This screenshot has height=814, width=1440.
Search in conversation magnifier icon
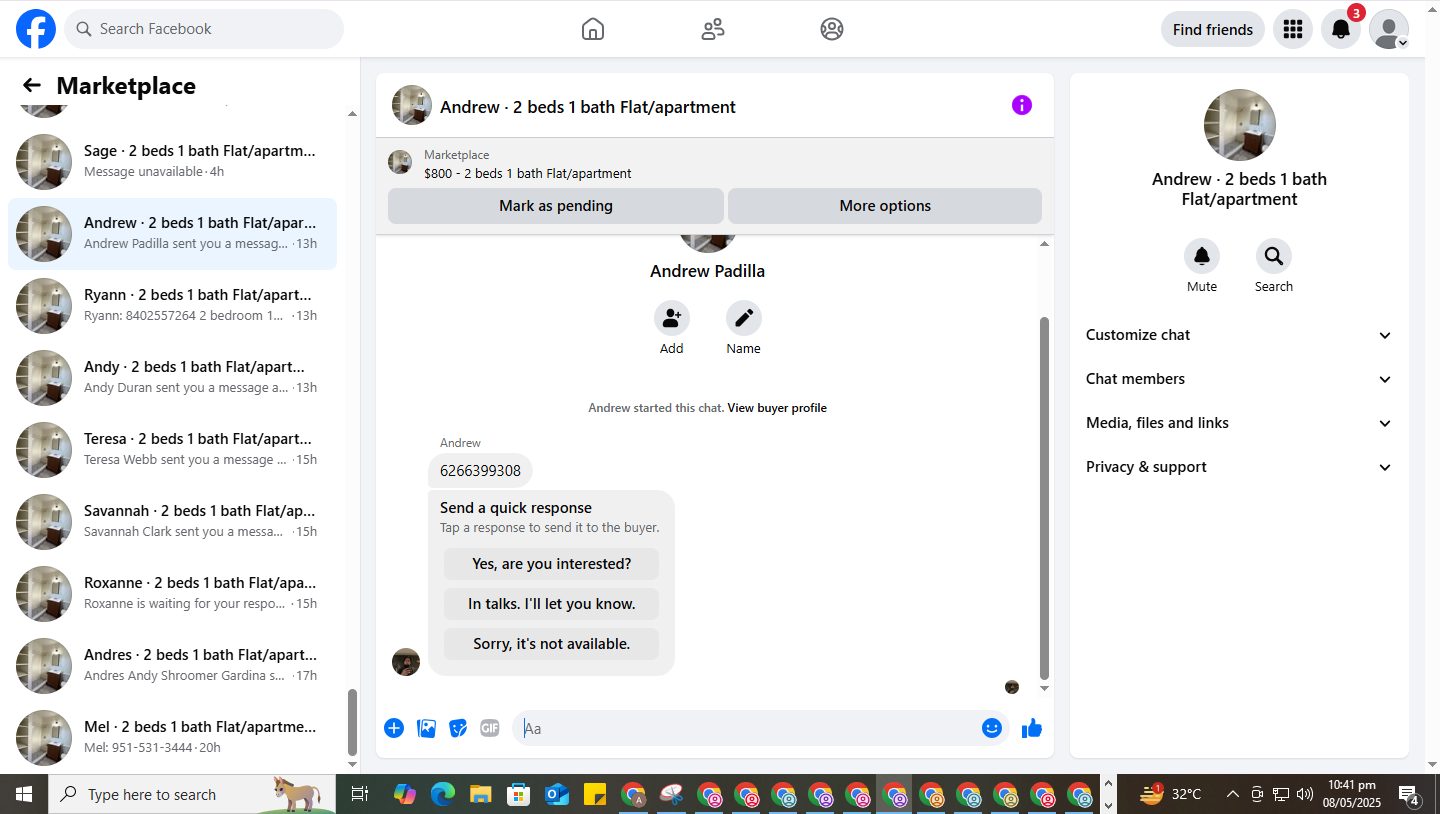coord(1274,256)
